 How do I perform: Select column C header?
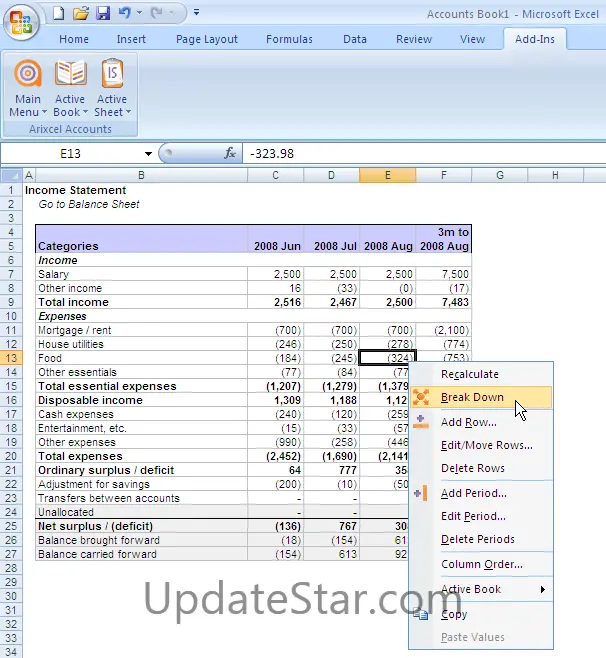click(x=275, y=175)
